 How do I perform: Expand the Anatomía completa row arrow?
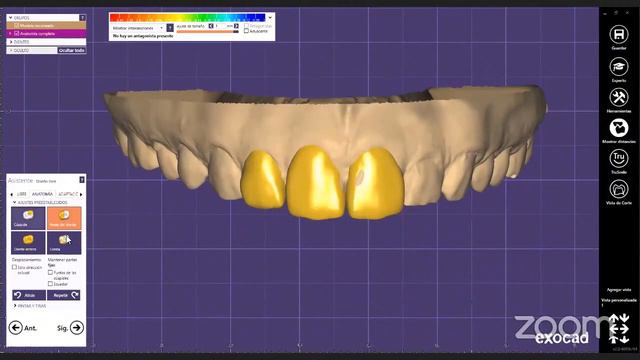pyautogui.click(x=11, y=33)
